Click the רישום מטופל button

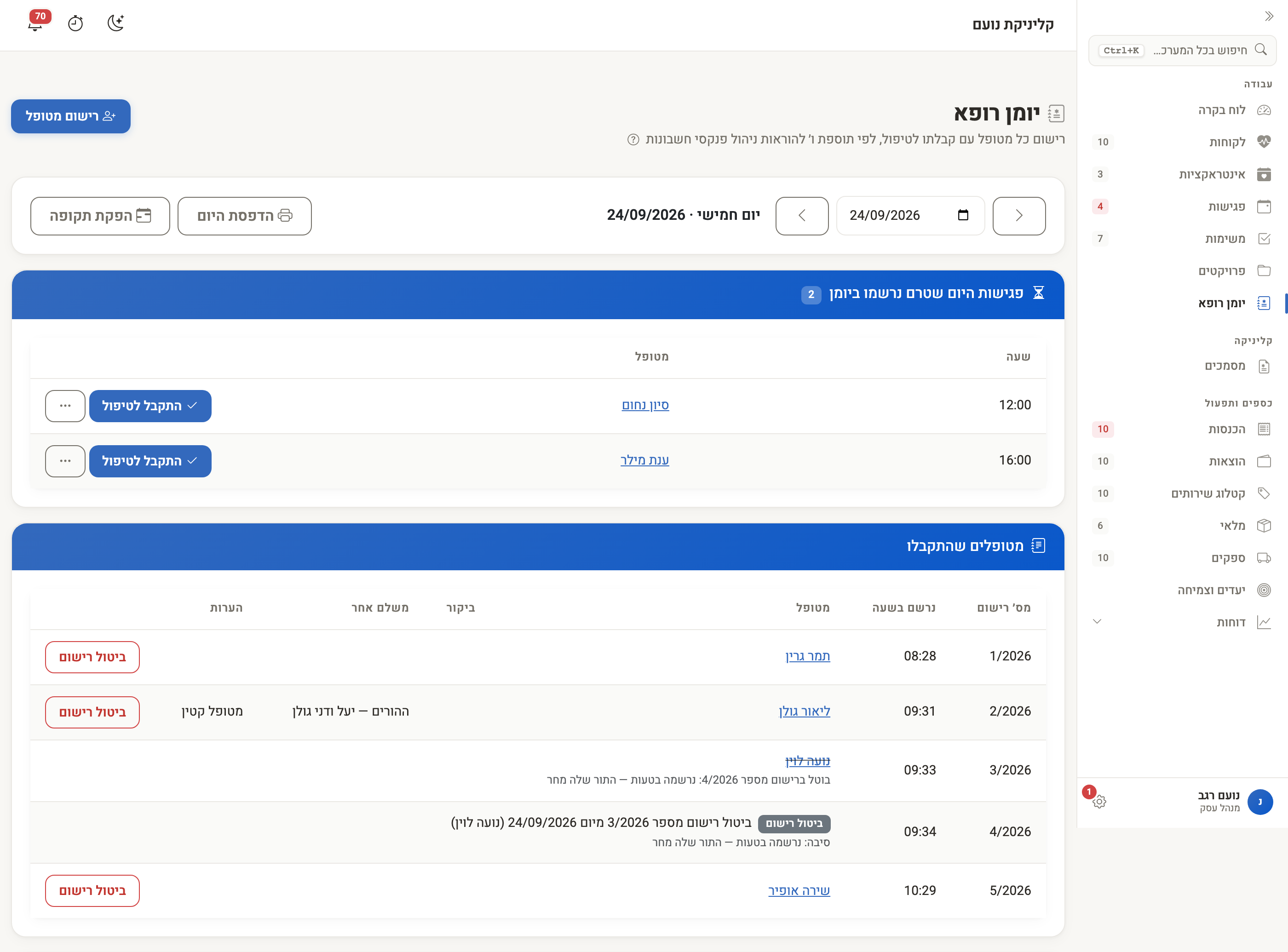71,116
